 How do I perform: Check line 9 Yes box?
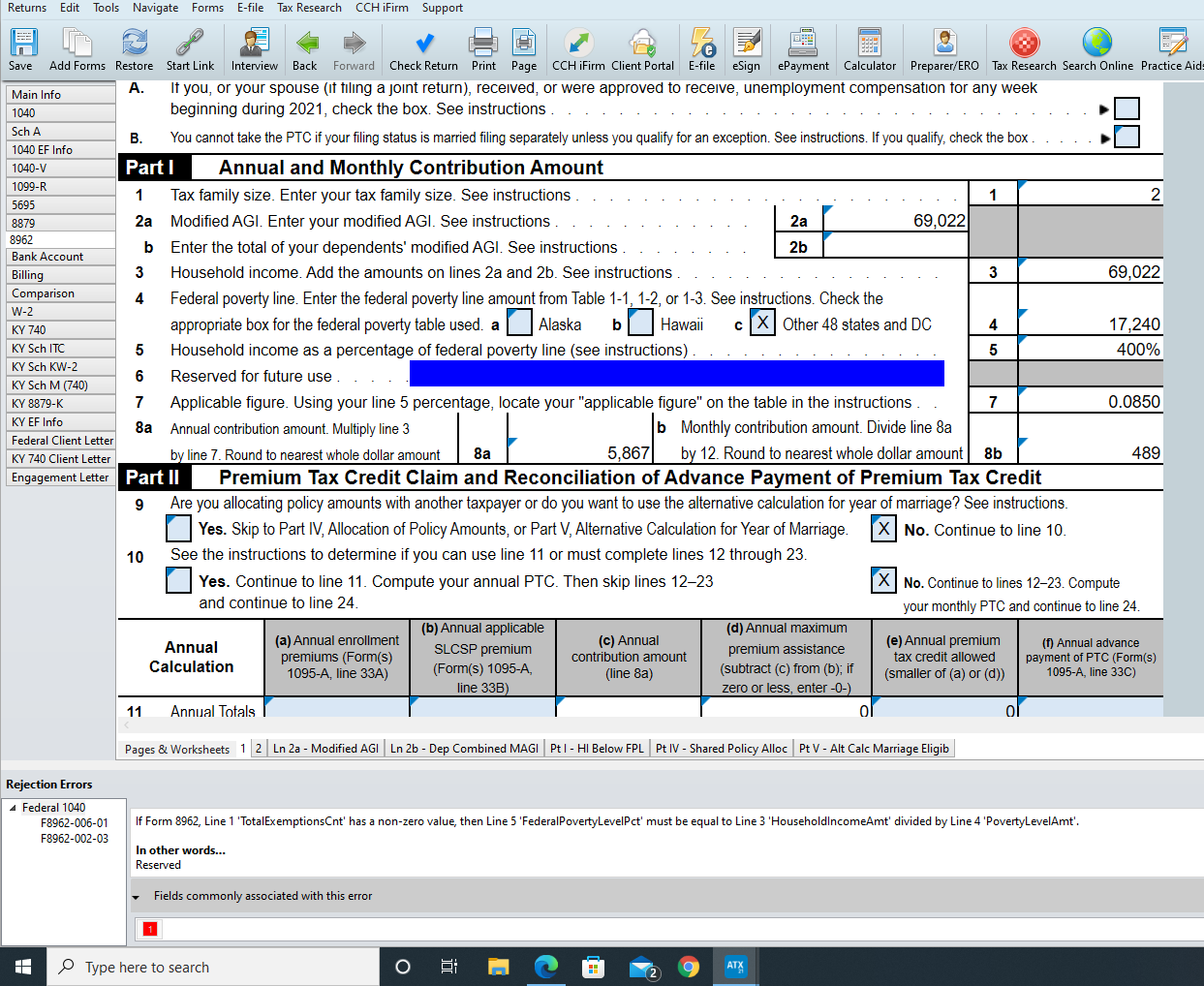[x=178, y=529]
